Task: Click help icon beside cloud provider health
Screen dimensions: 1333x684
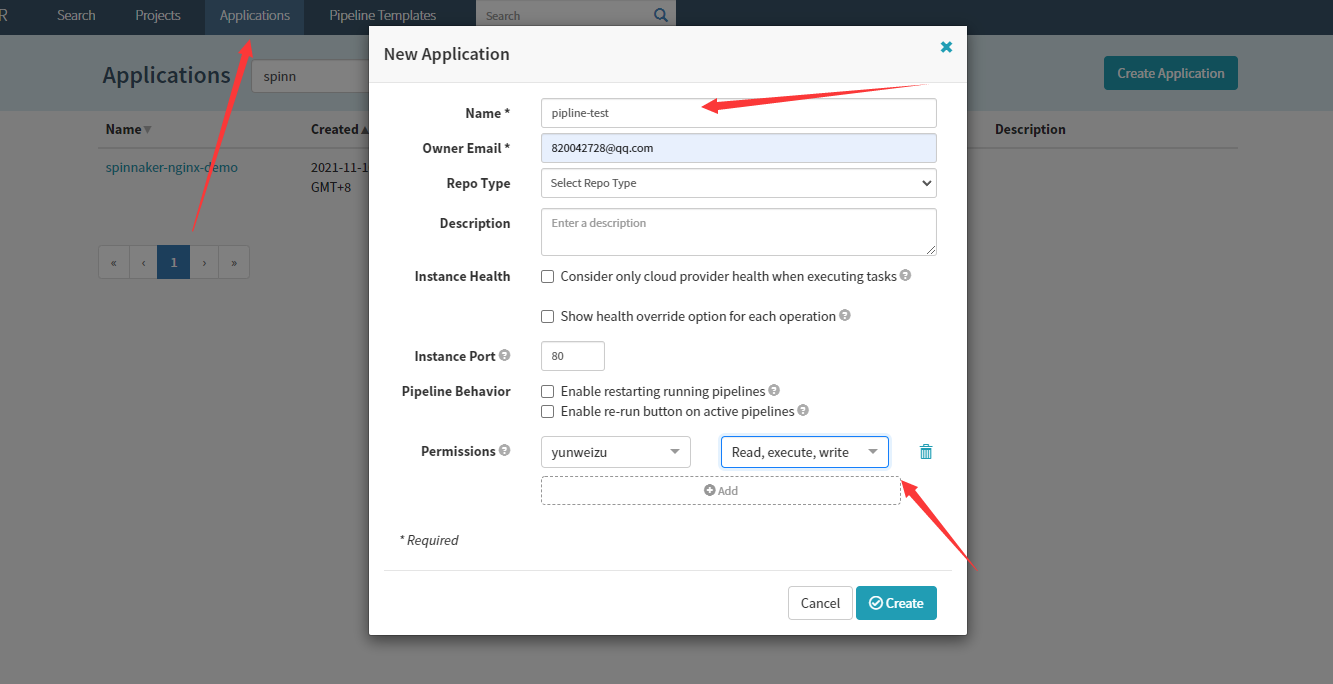Action: point(905,276)
